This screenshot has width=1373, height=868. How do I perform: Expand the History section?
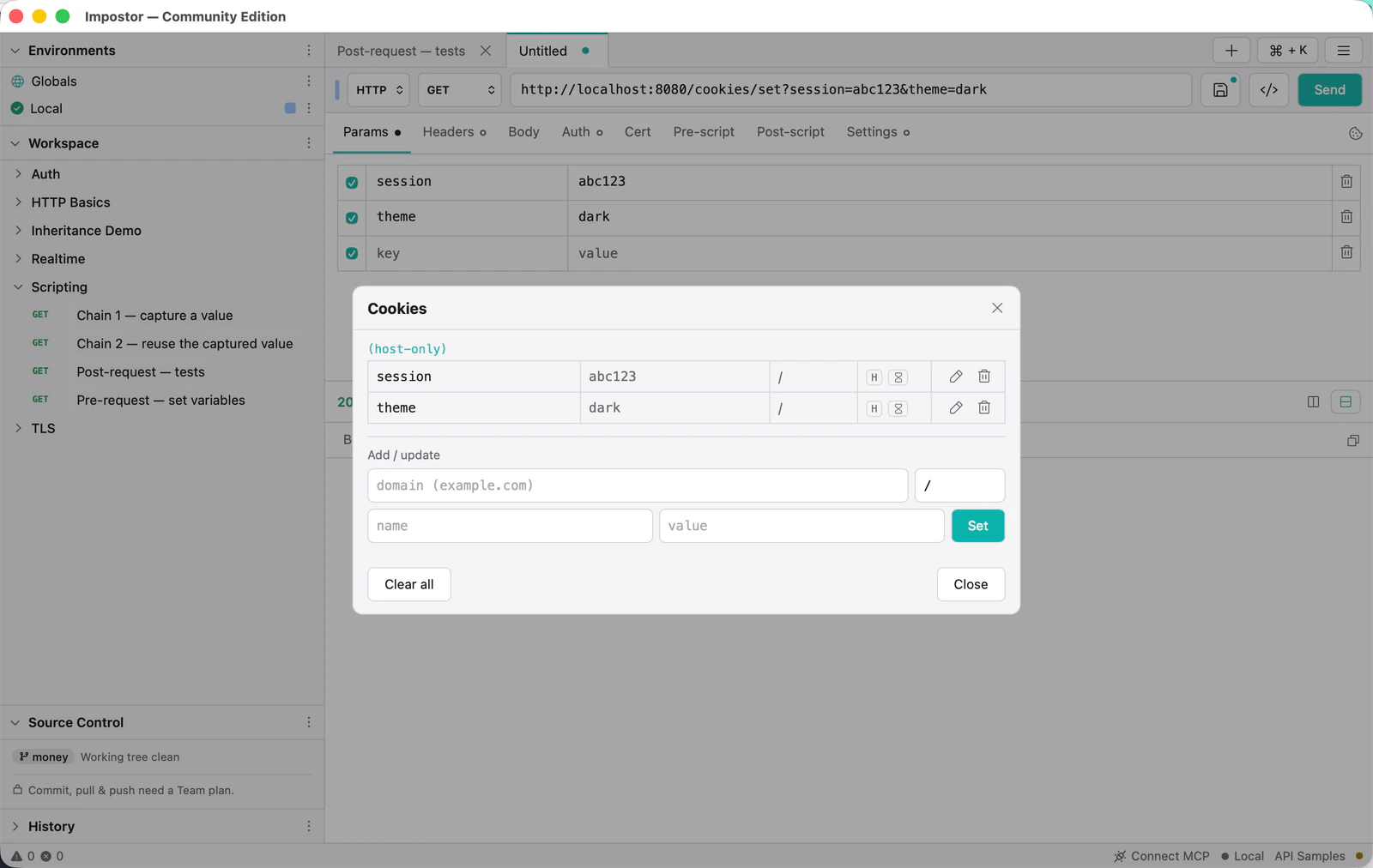15,826
